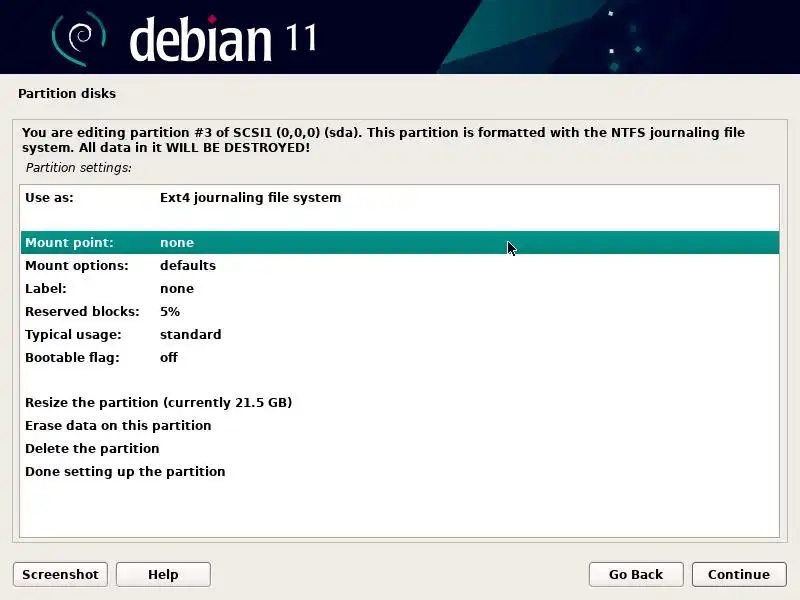Screen dimensions: 800x600
Task: Click the Screenshot button
Action: tap(60, 574)
